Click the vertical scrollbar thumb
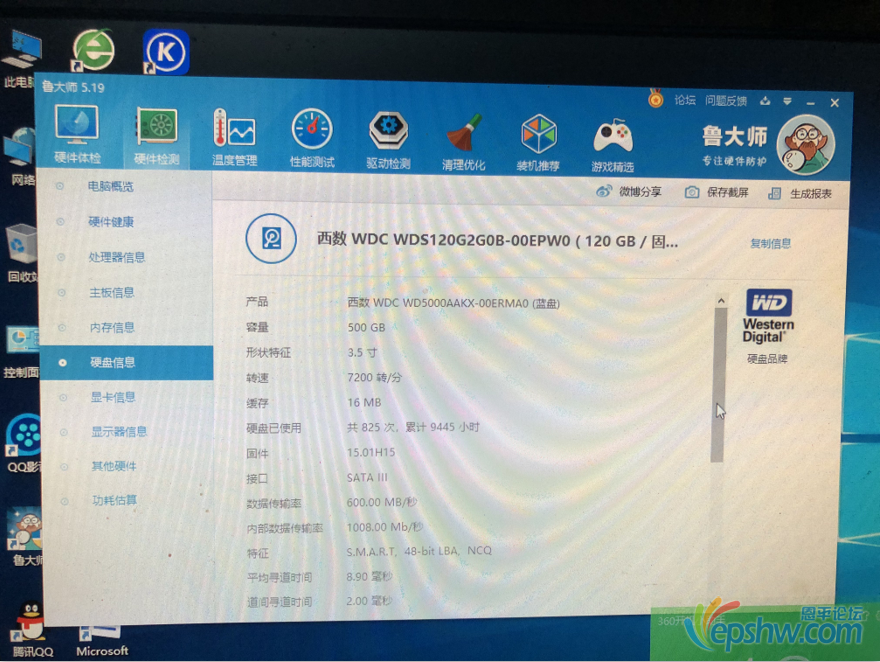Image resolution: width=880 pixels, height=662 pixels. point(718,384)
